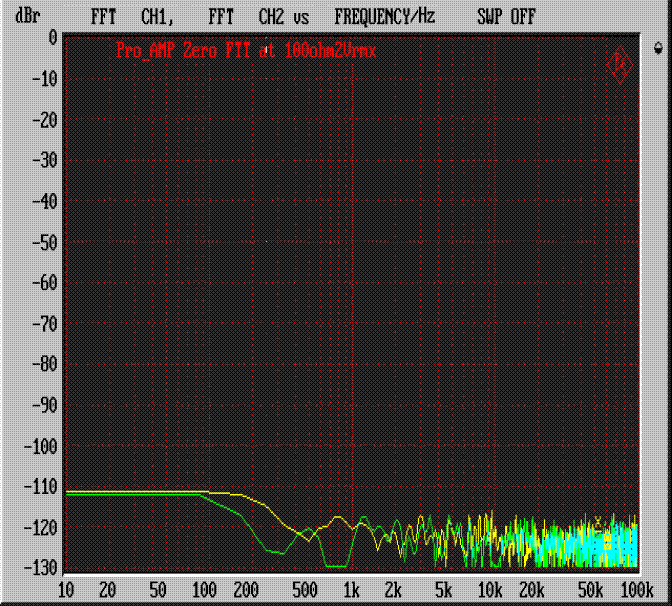The width and height of the screenshot is (672, 606).
Task: Click the y-axis value '-100'
Action: point(41,447)
